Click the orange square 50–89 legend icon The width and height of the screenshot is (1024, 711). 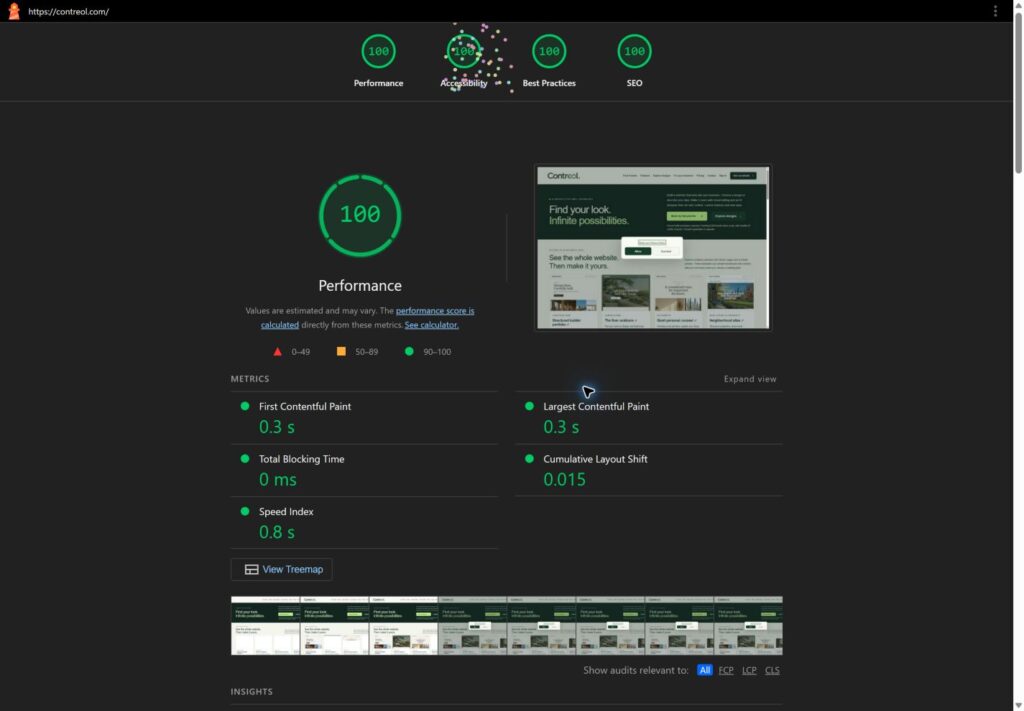click(341, 351)
